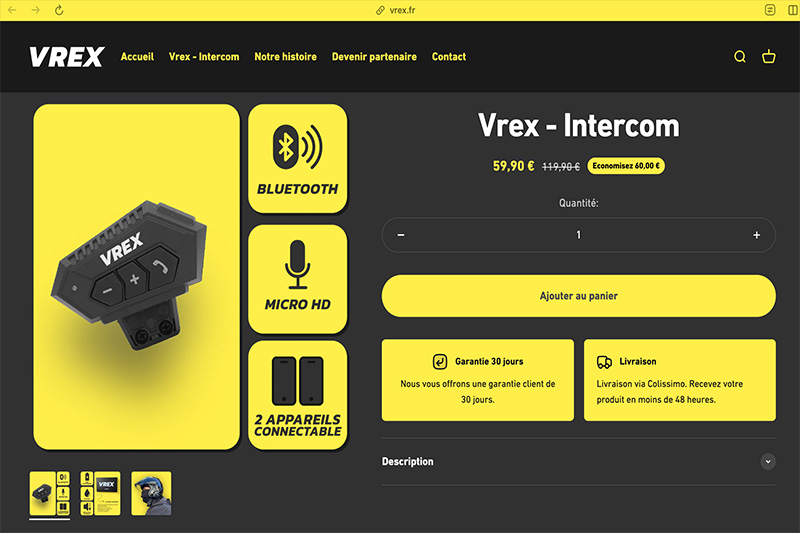This screenshot has height=533, width=800.
Task: Click Ajouter au panier button
Action: coord(579,296)
